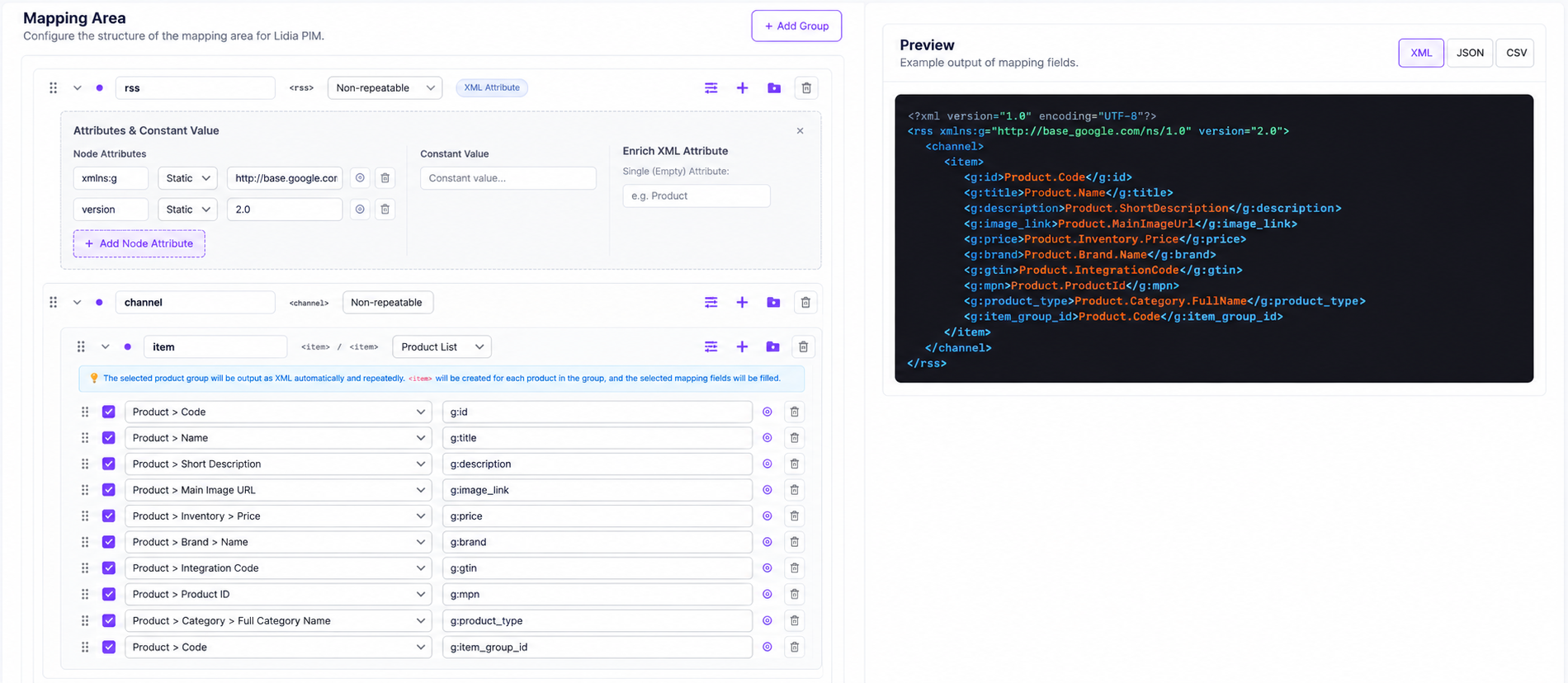Screen dimensions: 1568x683
Task: Delete the g:description mapping row
Action: [795, 464]
